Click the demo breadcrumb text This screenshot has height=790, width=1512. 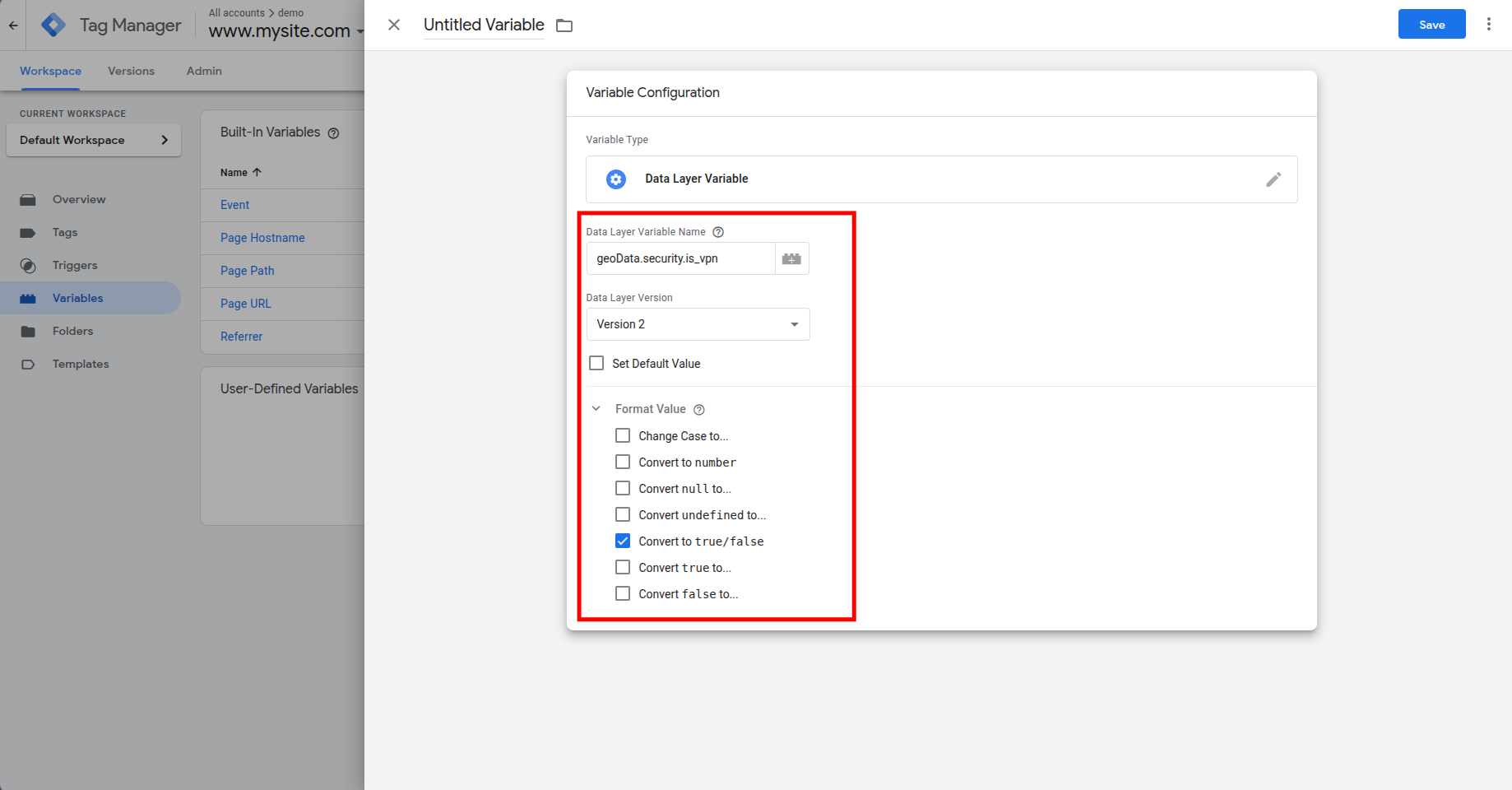(290, 12)
